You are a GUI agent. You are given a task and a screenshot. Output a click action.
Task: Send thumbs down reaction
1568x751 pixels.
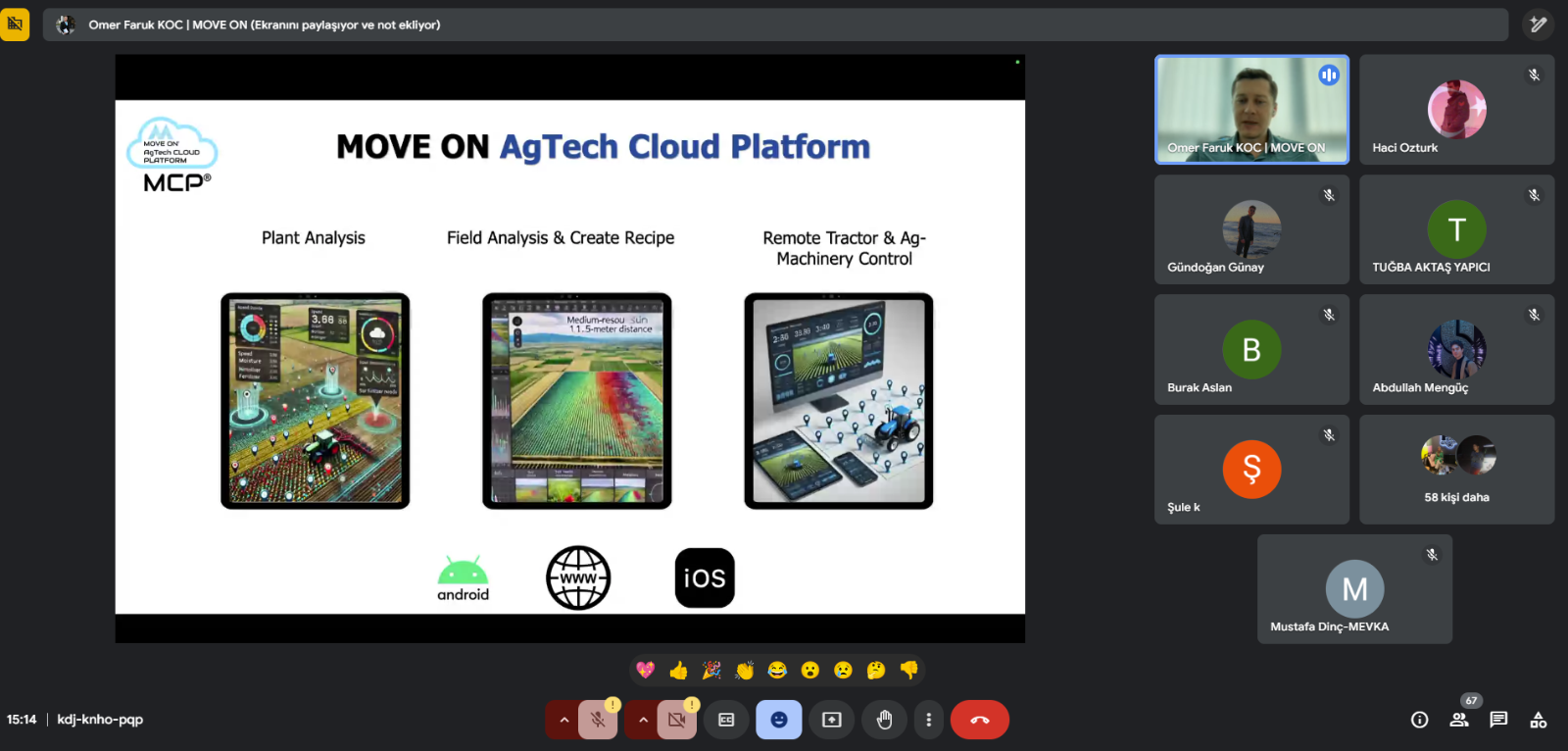click(909, 670)
